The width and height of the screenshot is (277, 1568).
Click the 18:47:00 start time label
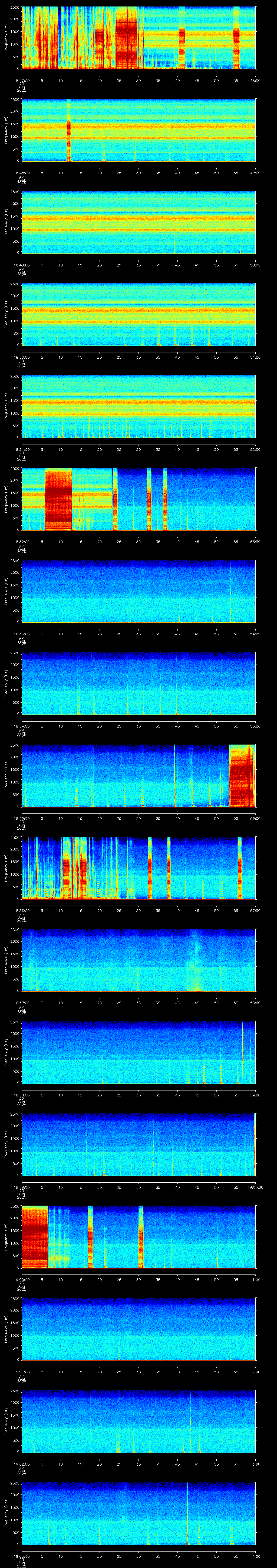[x=21, y=80]
